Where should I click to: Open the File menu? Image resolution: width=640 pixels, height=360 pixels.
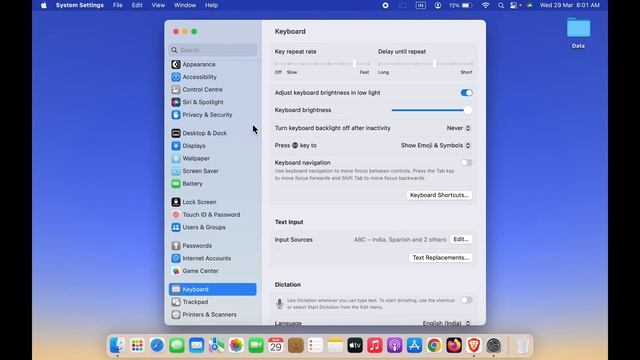(118, 5)
